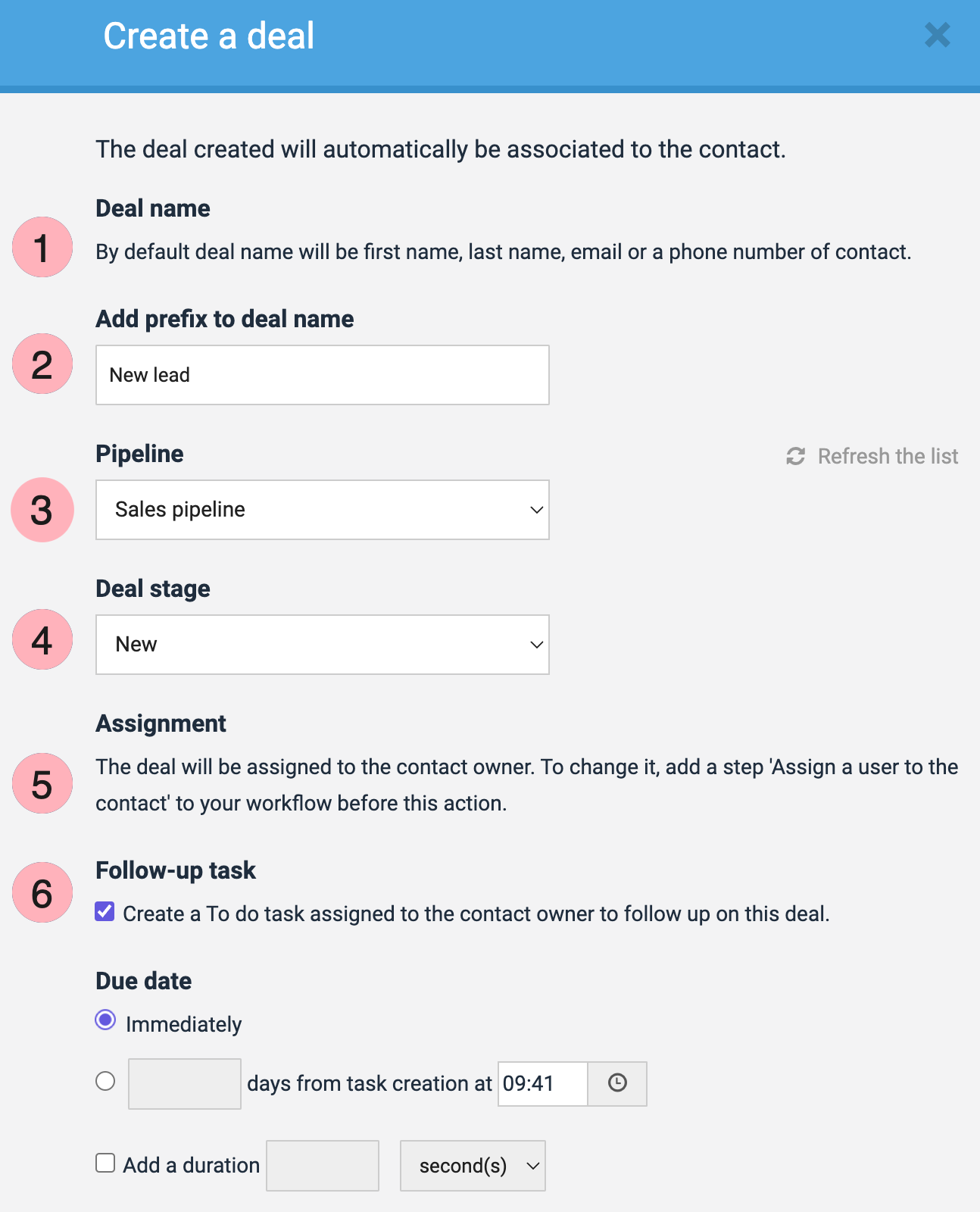Expand the Deal stage dropdown
Screen dimensions: 980x1212
coord(322,645)
